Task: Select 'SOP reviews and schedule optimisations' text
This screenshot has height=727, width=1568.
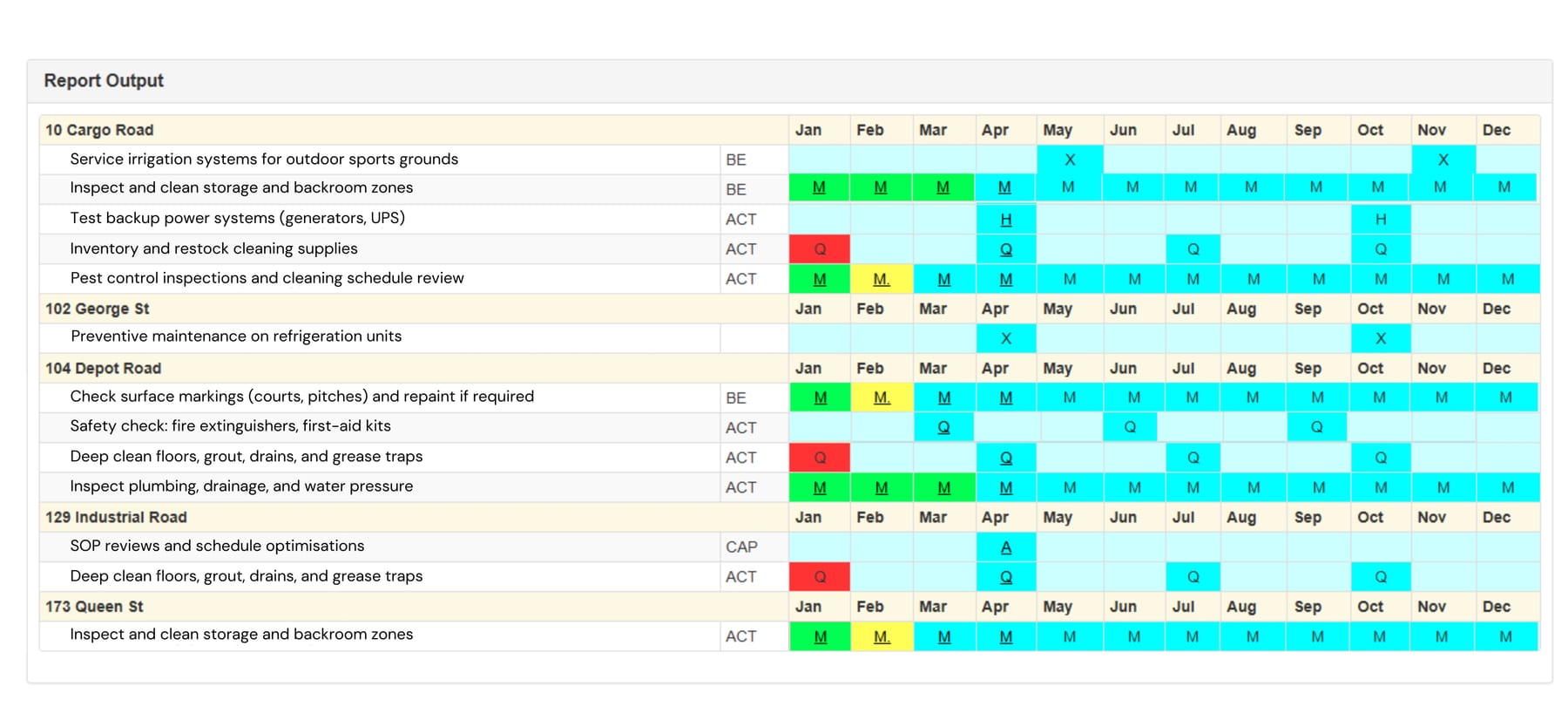Action: (217, 546)
